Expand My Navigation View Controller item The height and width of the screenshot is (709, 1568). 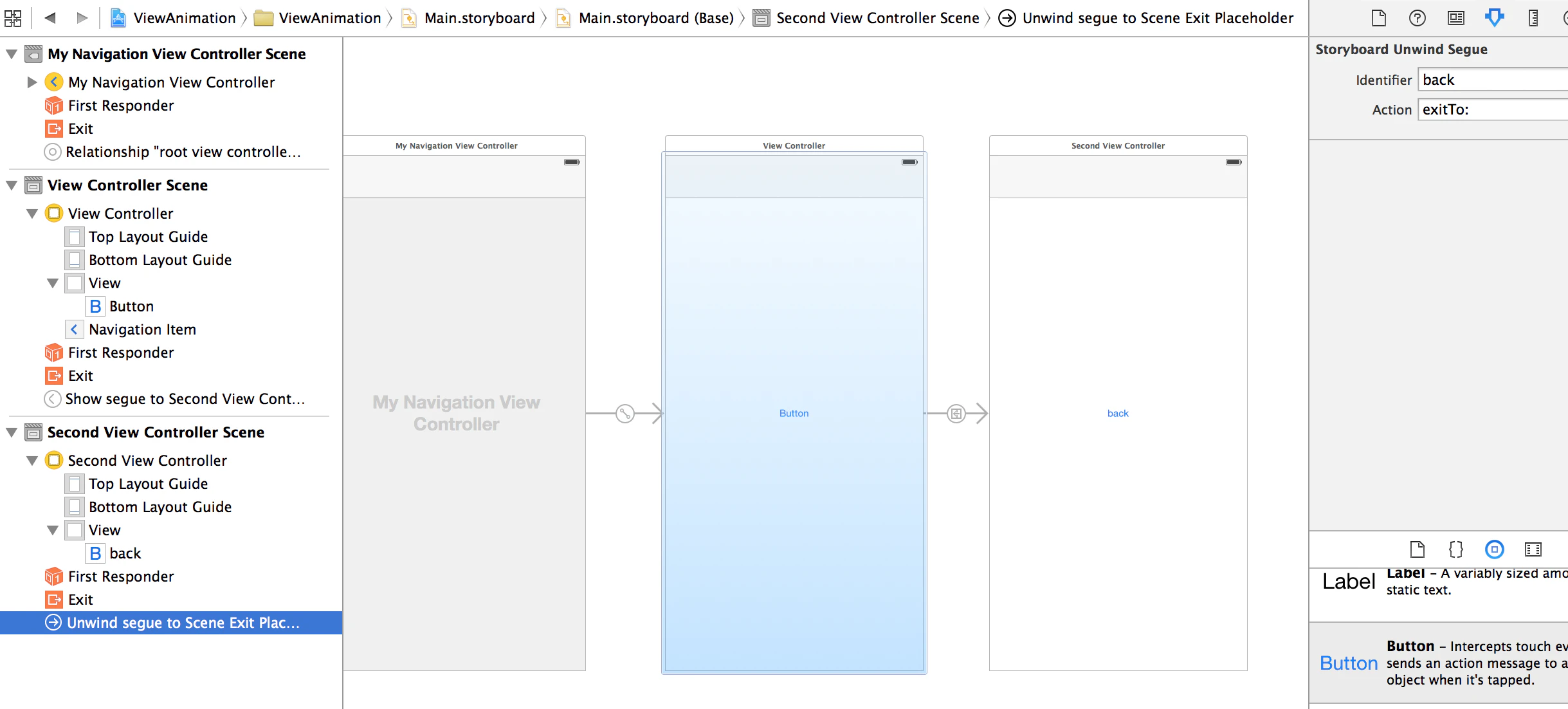click(32, 82)
